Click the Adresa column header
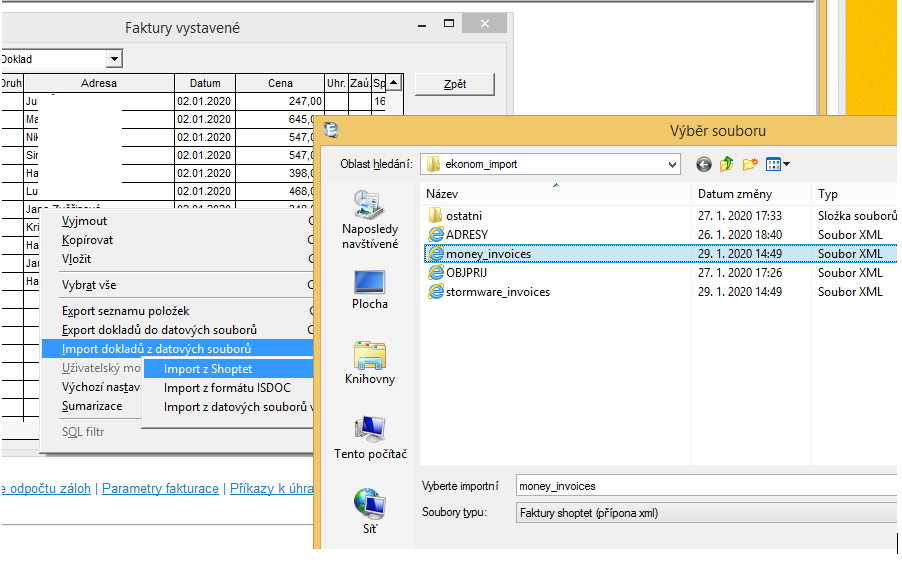This screenshot has height=563, width=902. [x=99, y=83]
